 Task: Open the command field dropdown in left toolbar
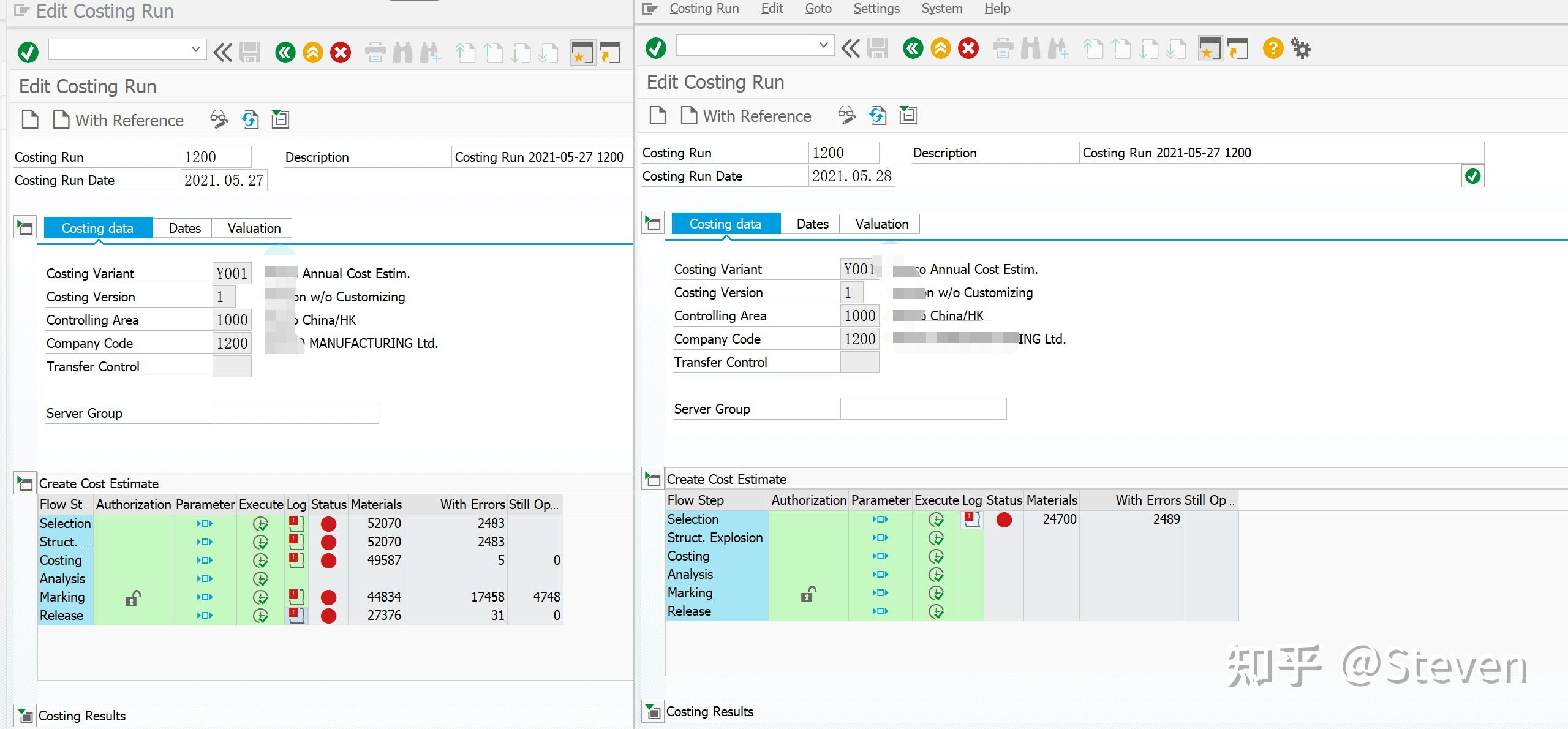[x=195, y=49]
